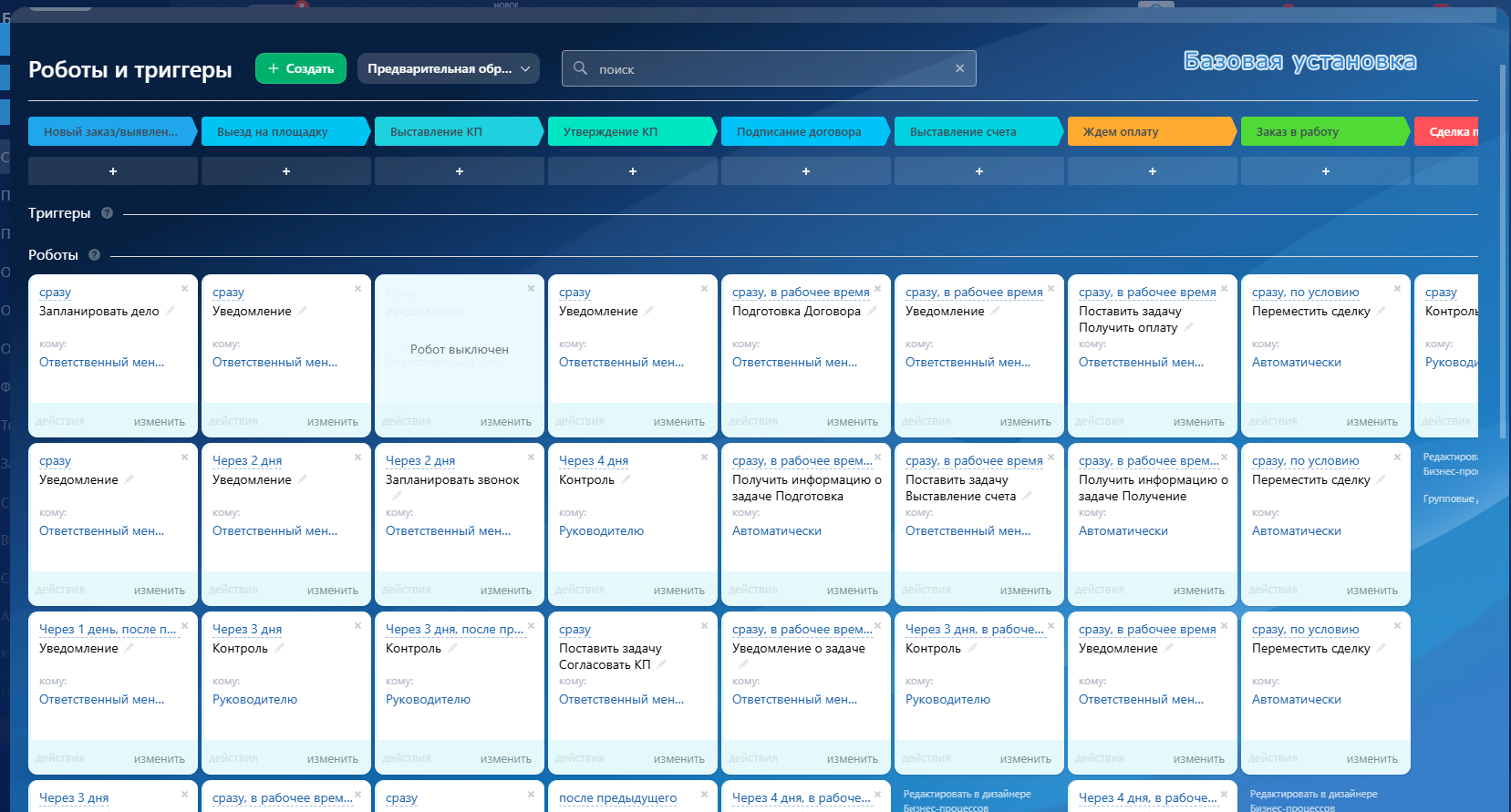The image size is (1511, 812).
Task: Click the magnifier icon in the search box
Action: [x=580, y=68]
